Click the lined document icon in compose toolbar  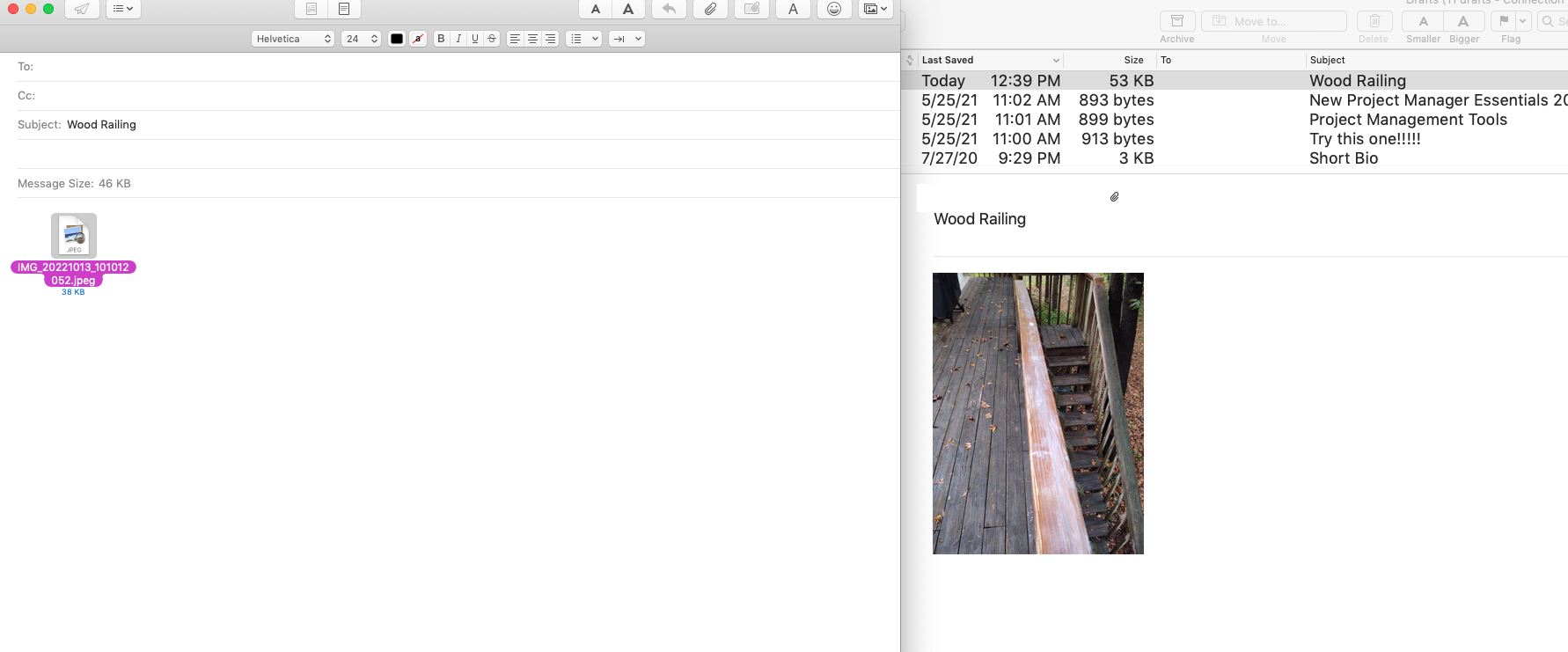pos(344,9)
